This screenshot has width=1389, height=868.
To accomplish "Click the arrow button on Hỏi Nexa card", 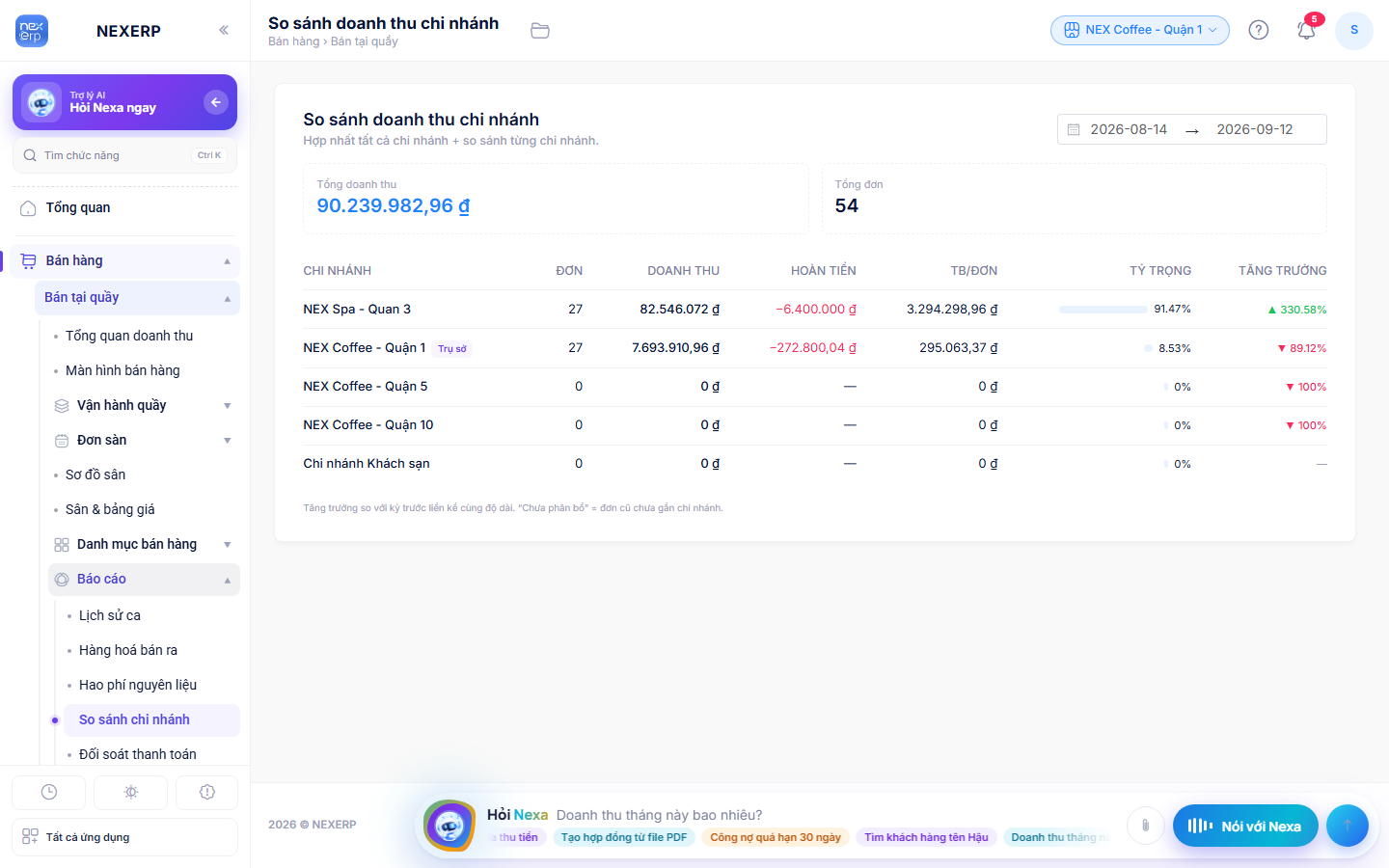I will (216, 101).
